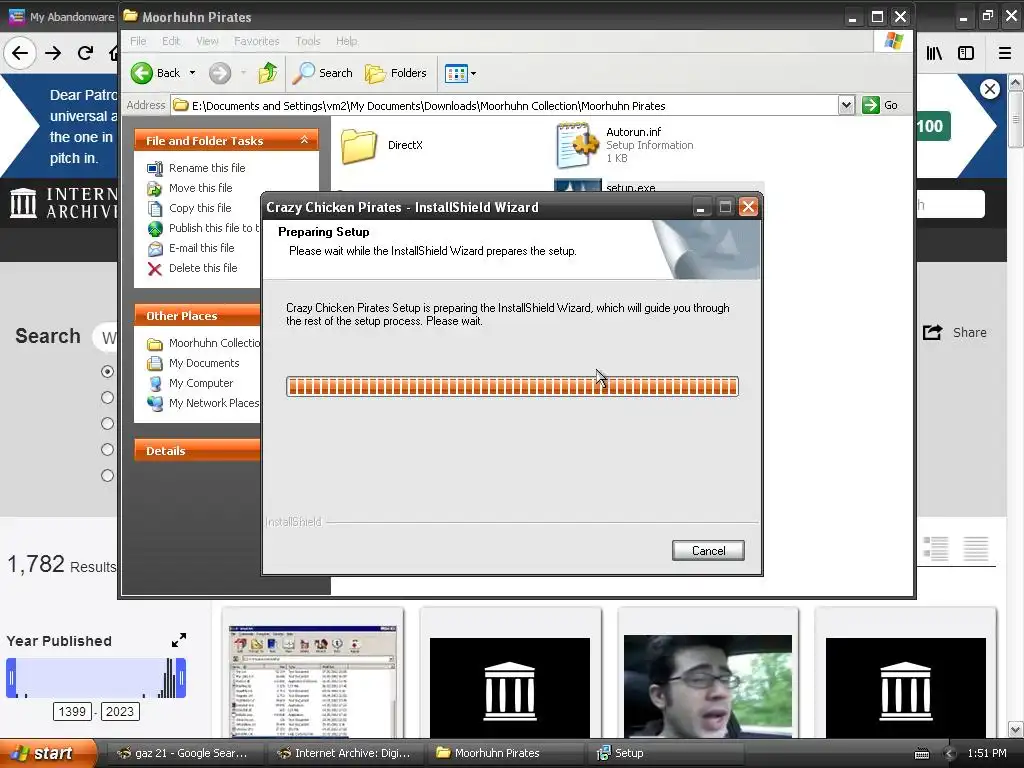Viewport: 1024px width, 768px height.
Task: Toggle the browser sidebar icon
Action: click(966, 53)
